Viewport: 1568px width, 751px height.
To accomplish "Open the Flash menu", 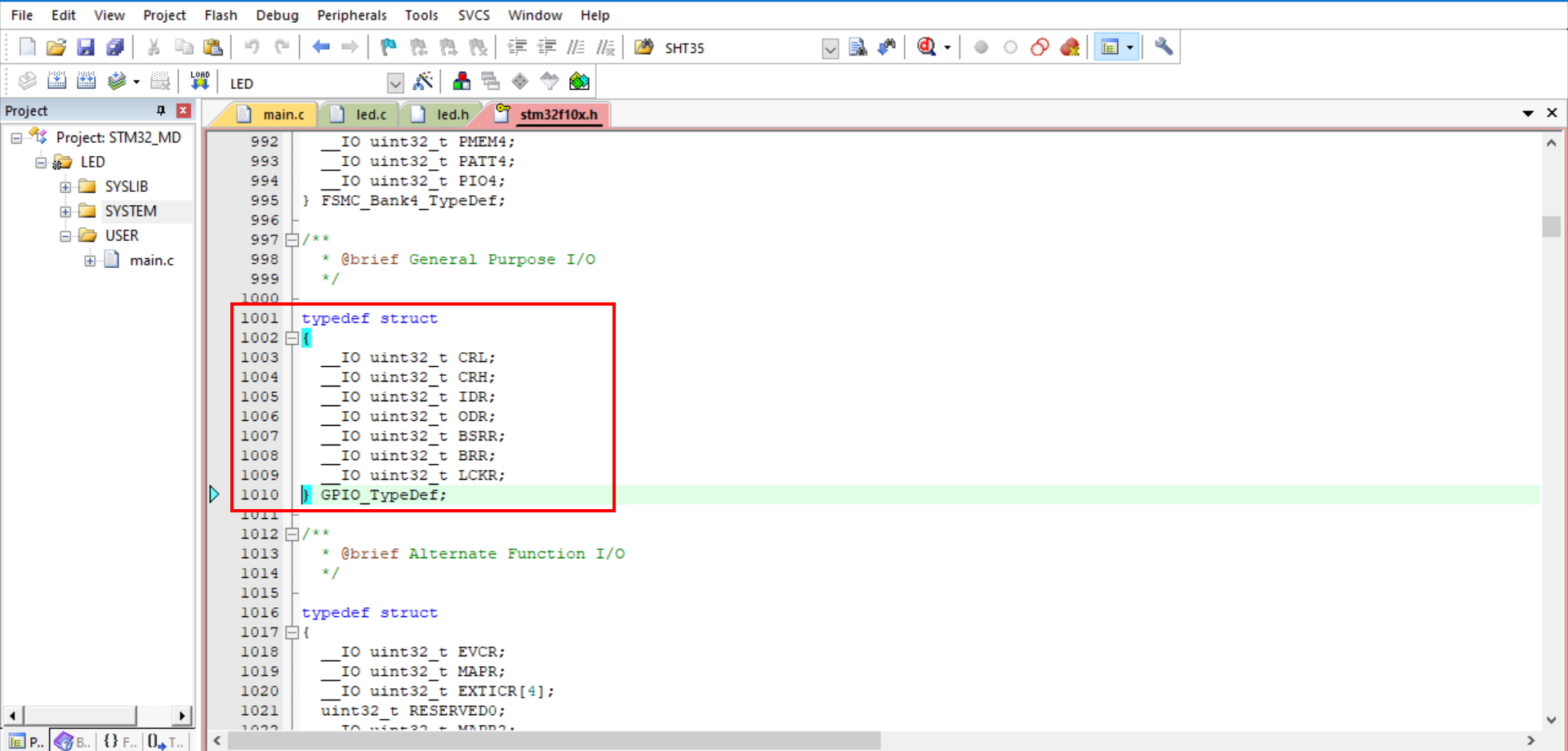I will click(220, 15).
